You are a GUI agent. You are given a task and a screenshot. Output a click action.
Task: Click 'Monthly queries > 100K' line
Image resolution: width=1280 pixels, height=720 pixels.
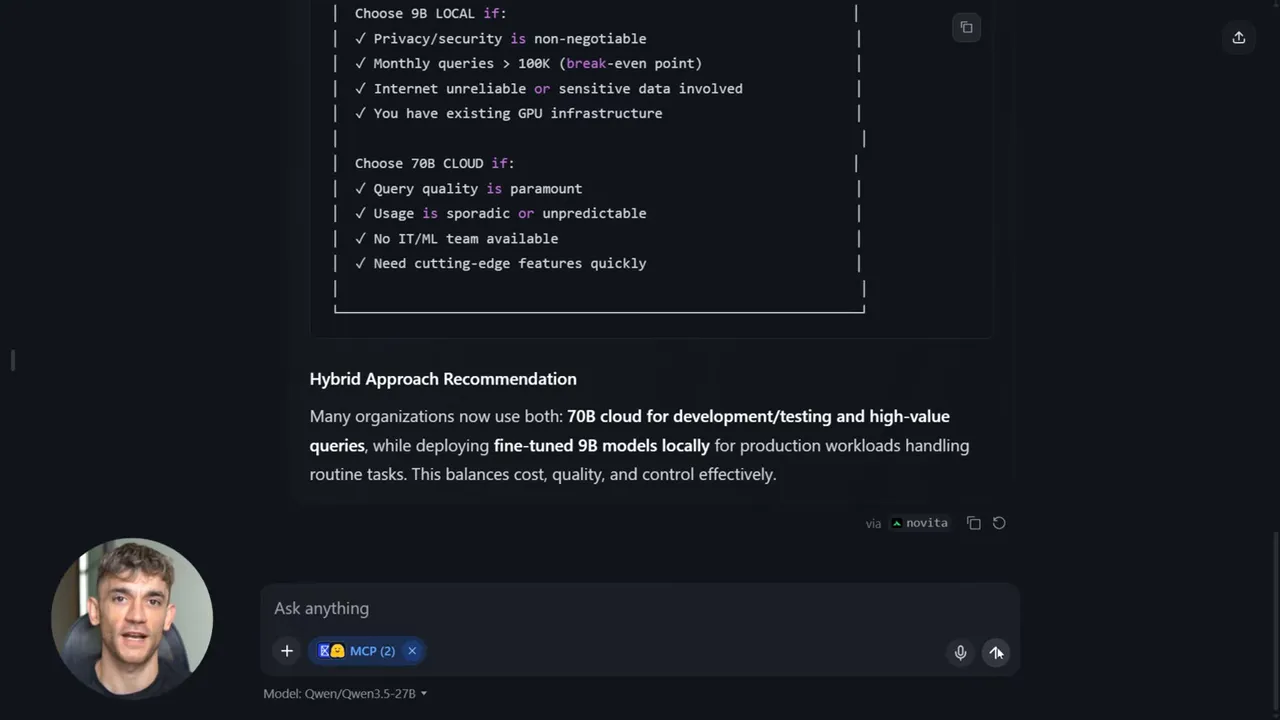tap(528, 63)
